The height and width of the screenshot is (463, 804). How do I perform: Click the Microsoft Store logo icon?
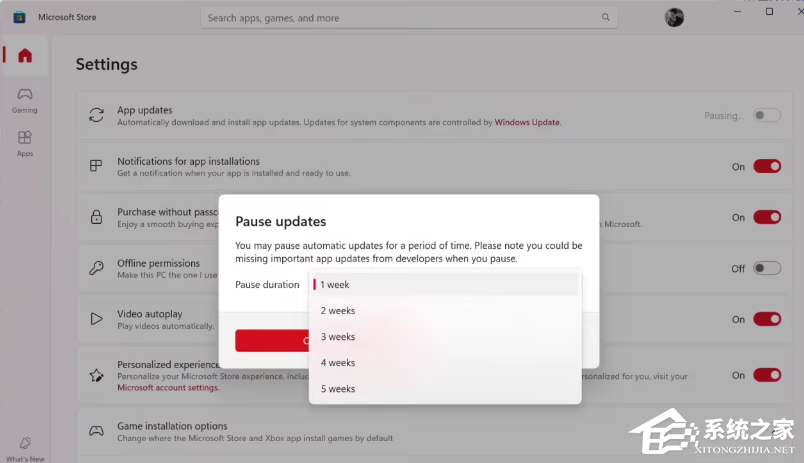pyautogui.click(x=19, y=17)
